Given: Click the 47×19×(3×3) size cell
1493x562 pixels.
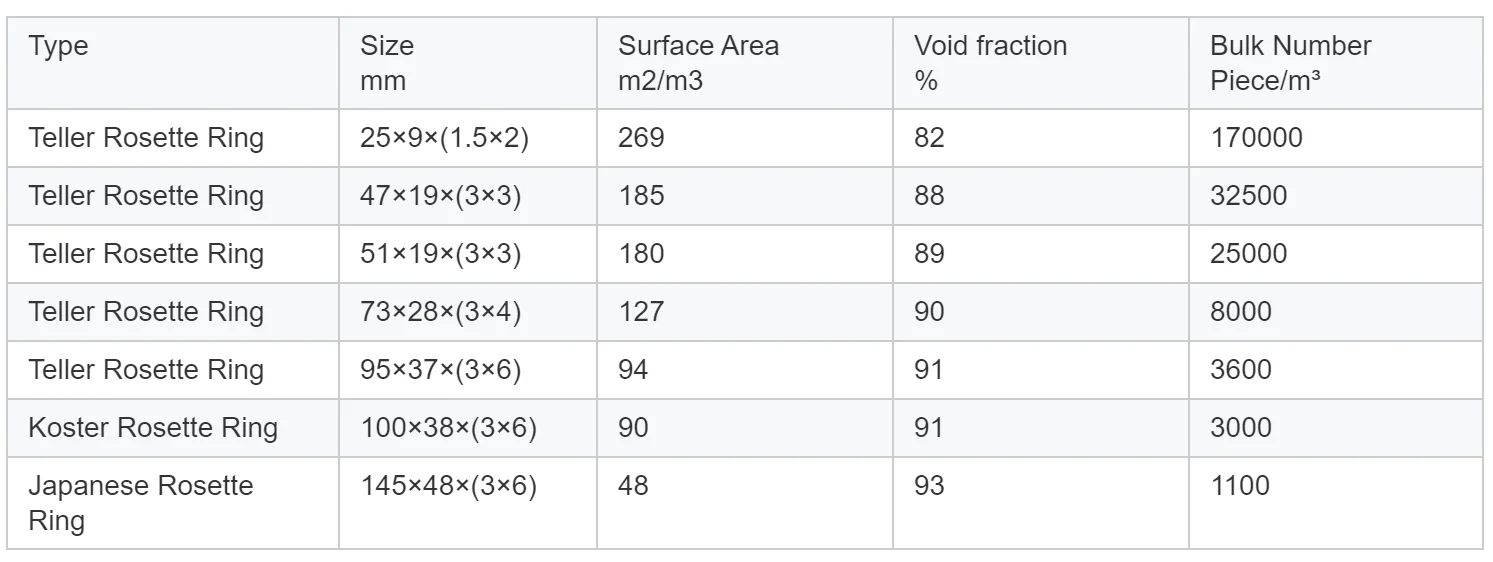Looking at the screenshot, I should coord(440,196).
